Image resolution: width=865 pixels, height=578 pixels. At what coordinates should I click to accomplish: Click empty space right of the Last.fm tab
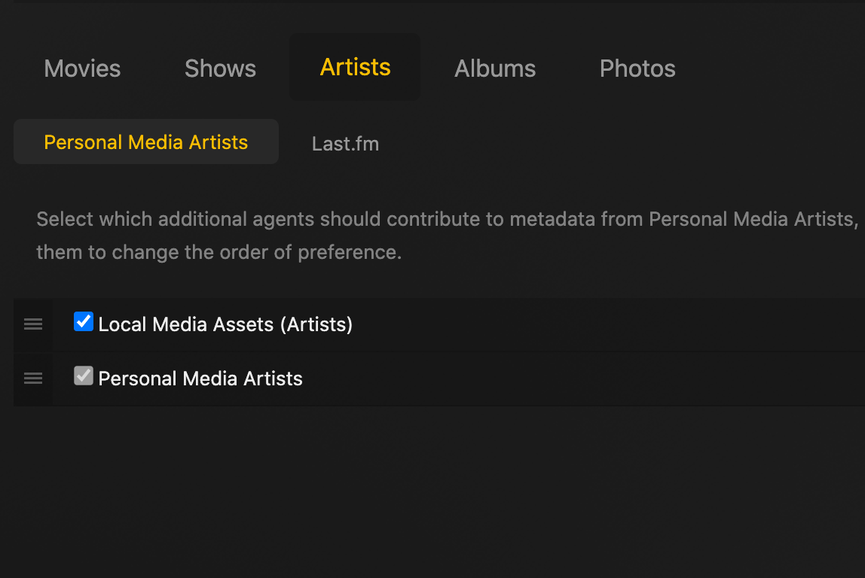tap(620, 143)
